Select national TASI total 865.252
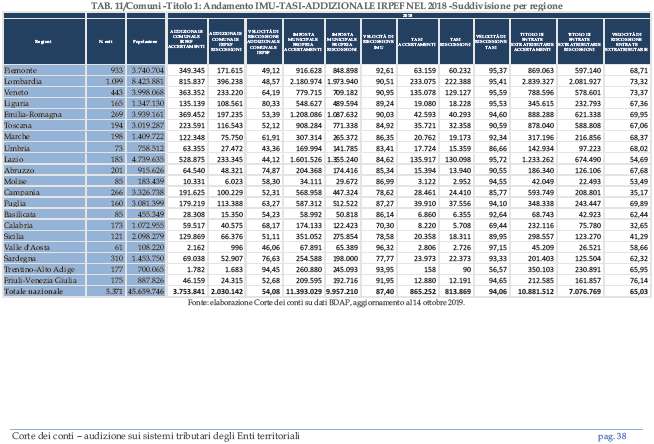 click(x=423, y=291)
